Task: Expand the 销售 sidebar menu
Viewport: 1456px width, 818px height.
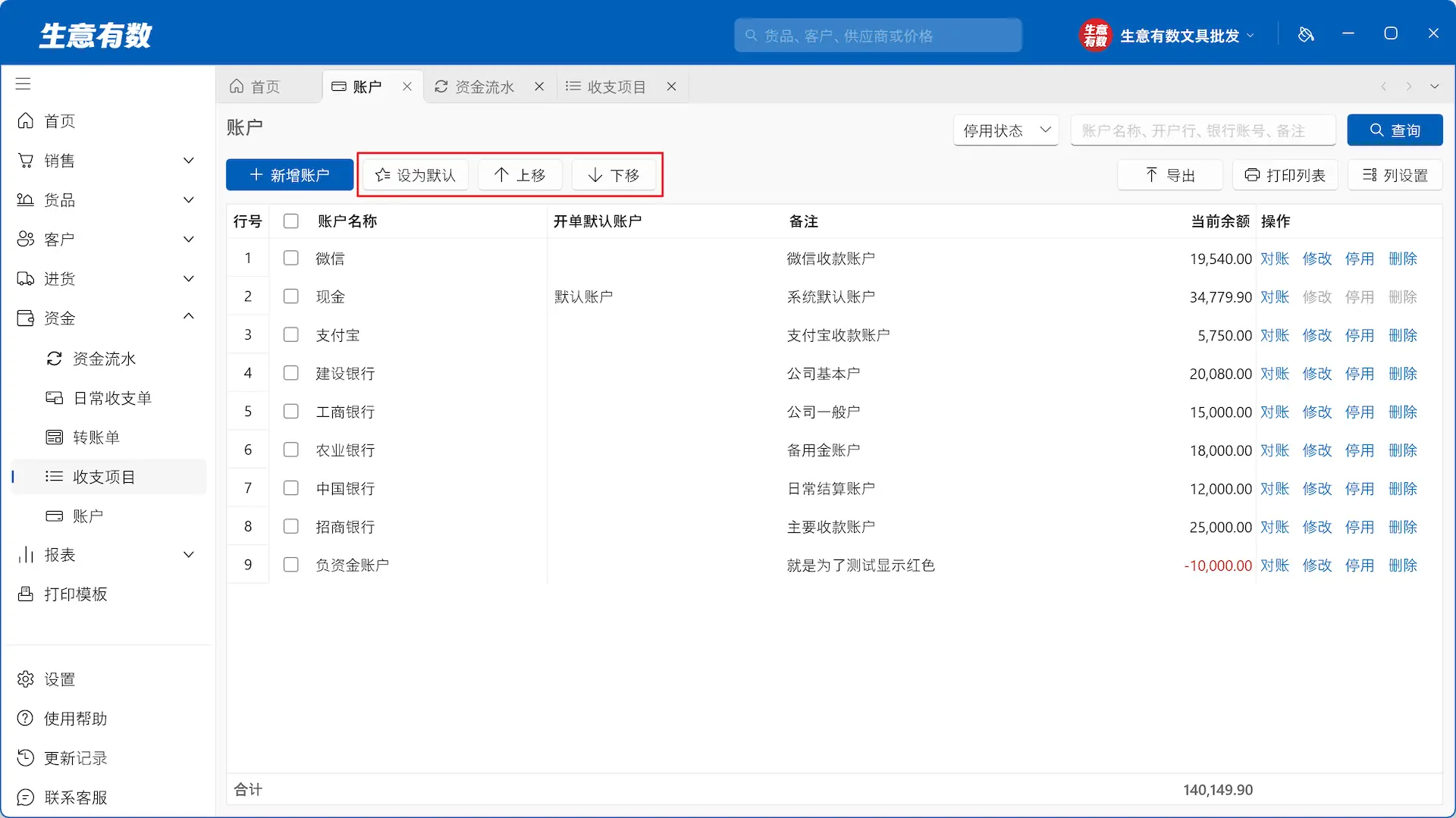Action: click(x=108, y=161)
